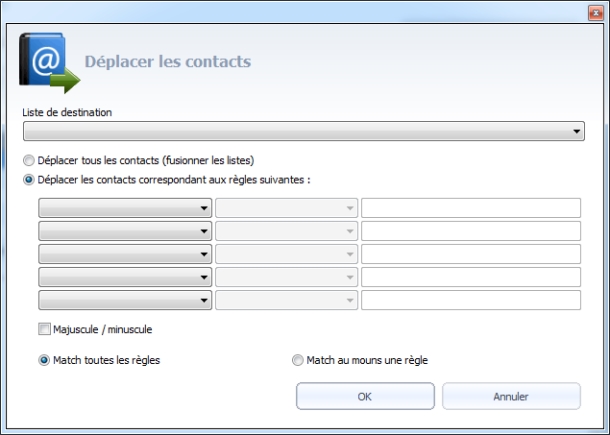Viewport: 610px width, 435px height.
Task: Select Match au mouns une règle option
Action: pos(297,361)
